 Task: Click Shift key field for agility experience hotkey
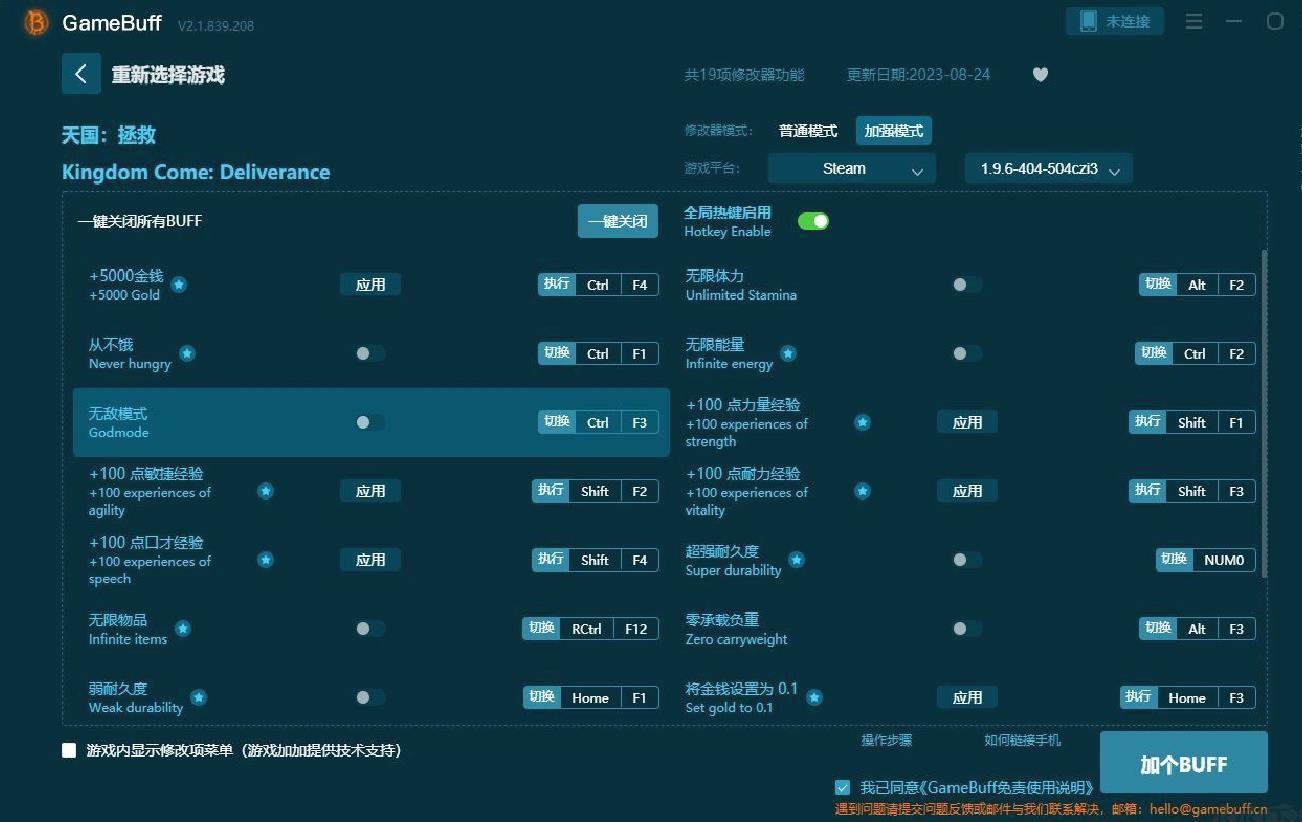595,491
